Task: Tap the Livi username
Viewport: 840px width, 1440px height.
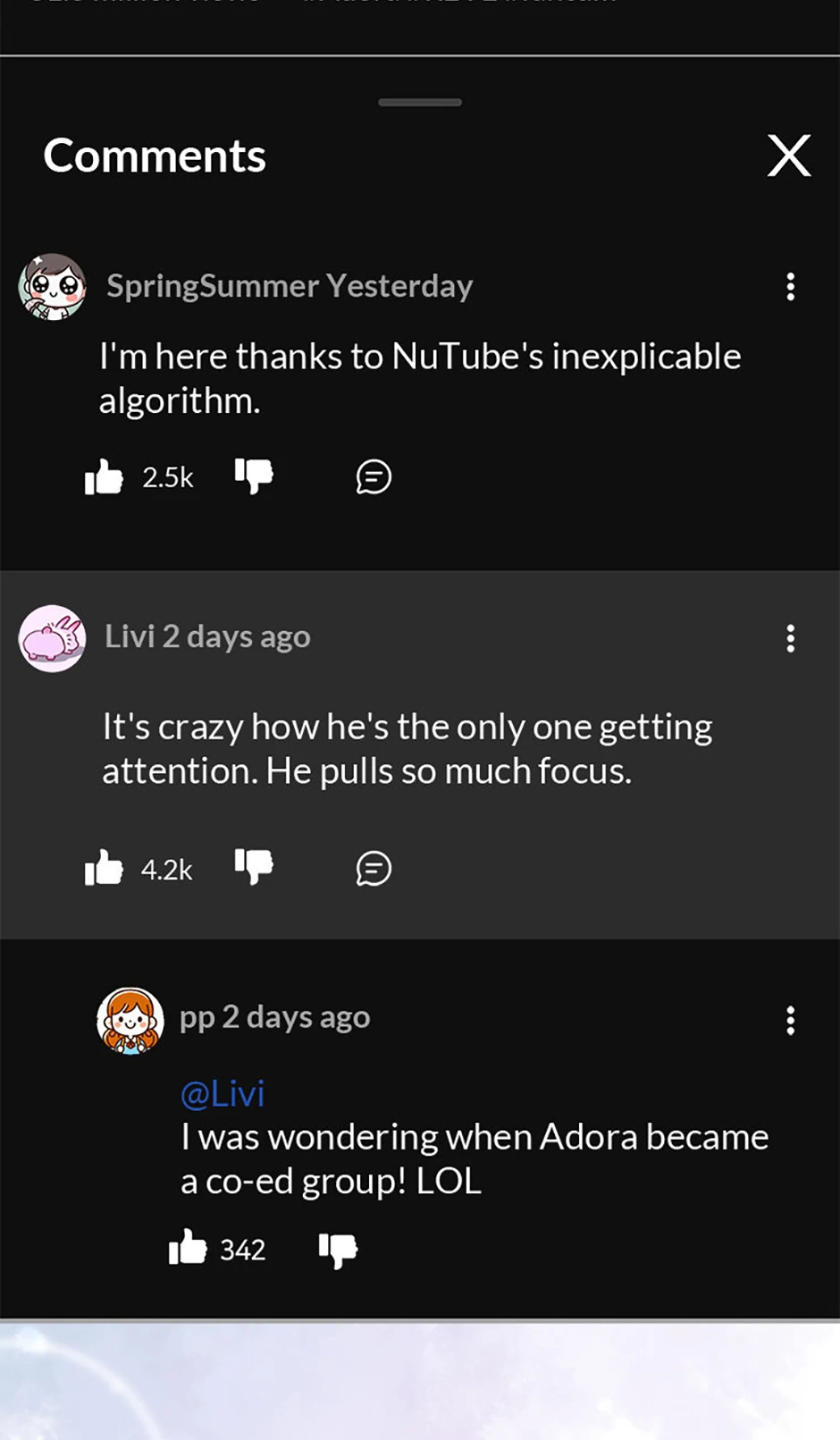Action: coord(130,636)
